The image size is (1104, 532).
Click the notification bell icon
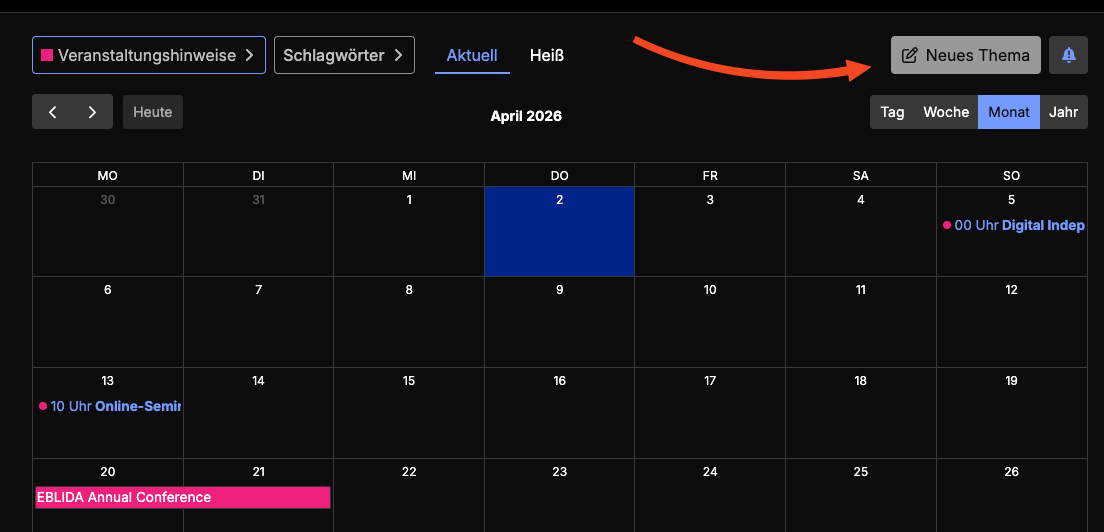click(x=1068, y=55)
